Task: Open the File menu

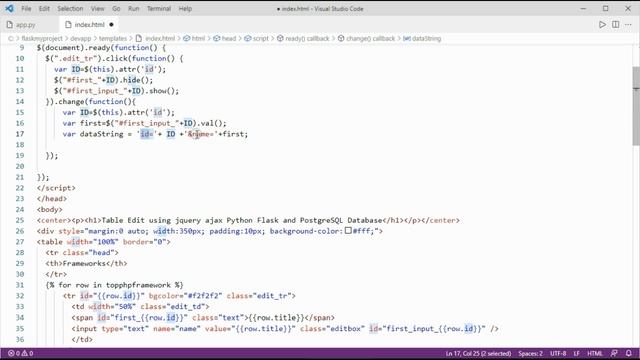Action: tap(26, 9)
